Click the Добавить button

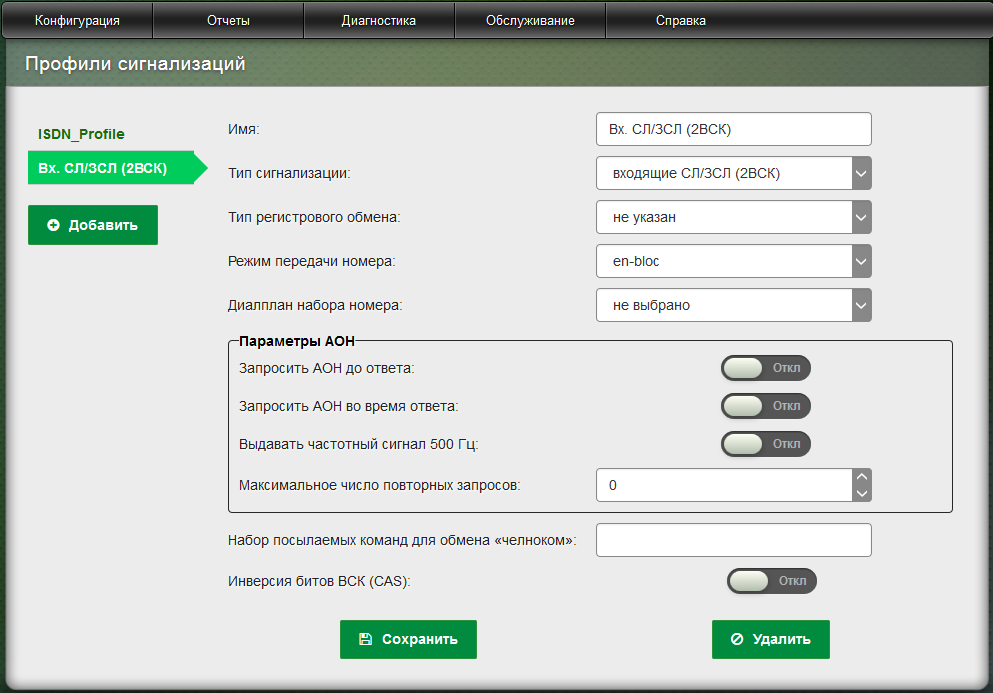coord(93,225)
